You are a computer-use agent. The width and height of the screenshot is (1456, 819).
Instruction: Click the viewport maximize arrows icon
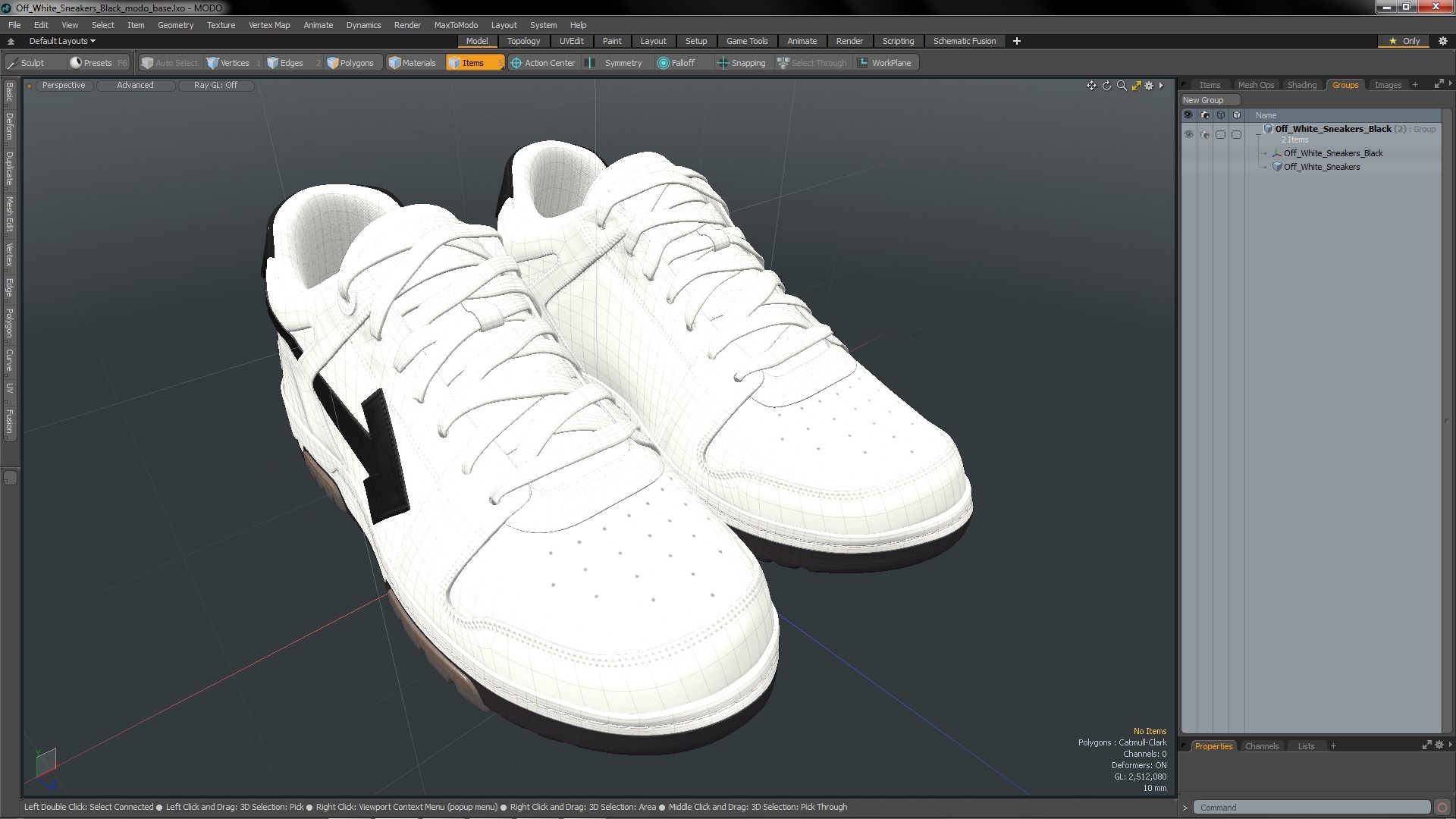tap(1136, 86)
